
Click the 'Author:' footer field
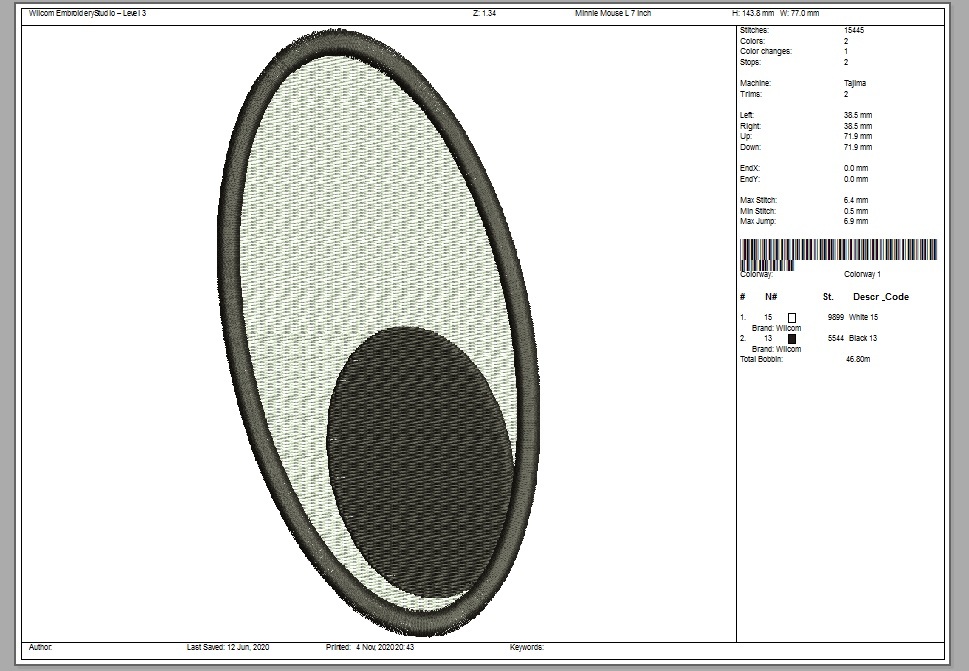[x=41, y=648]
